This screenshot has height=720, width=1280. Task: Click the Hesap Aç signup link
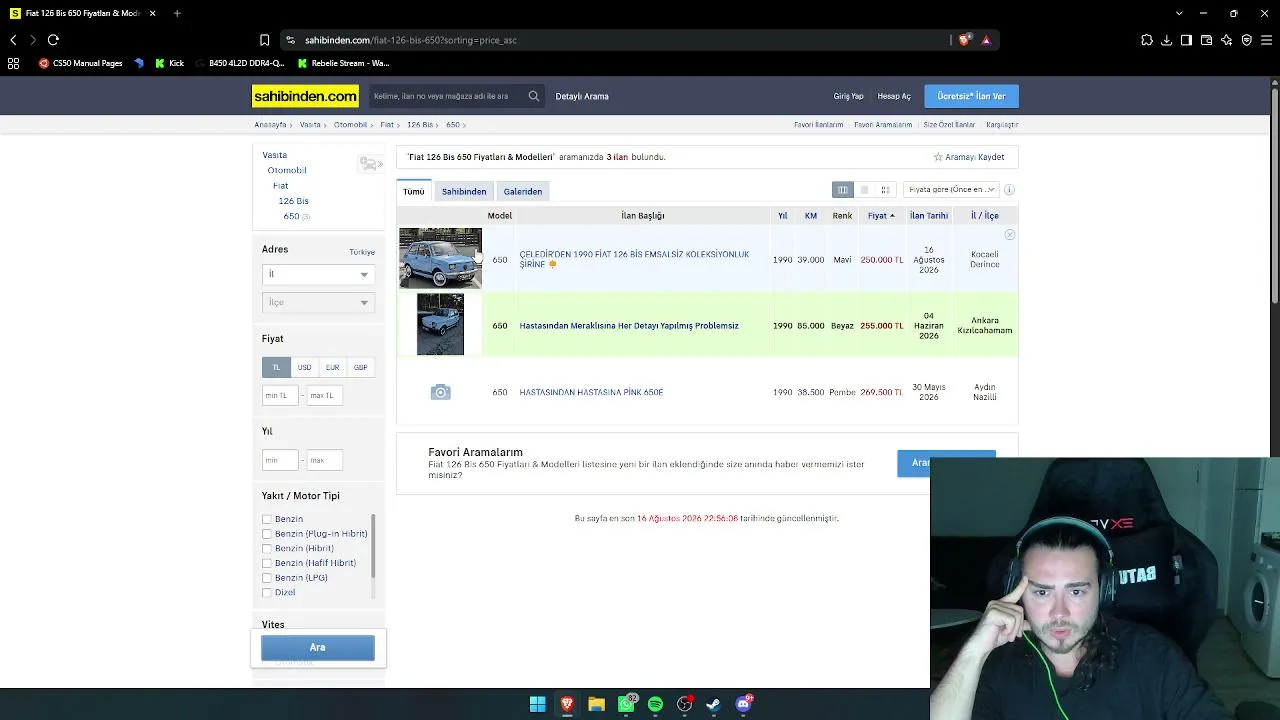pyautogui.click(x=894, y=96)
